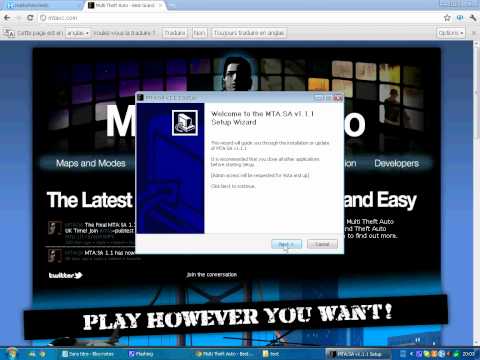This screenshot has height=360, width=480.
Task: Click the extension icon beside the bookmark star
Action: point(460,18)
